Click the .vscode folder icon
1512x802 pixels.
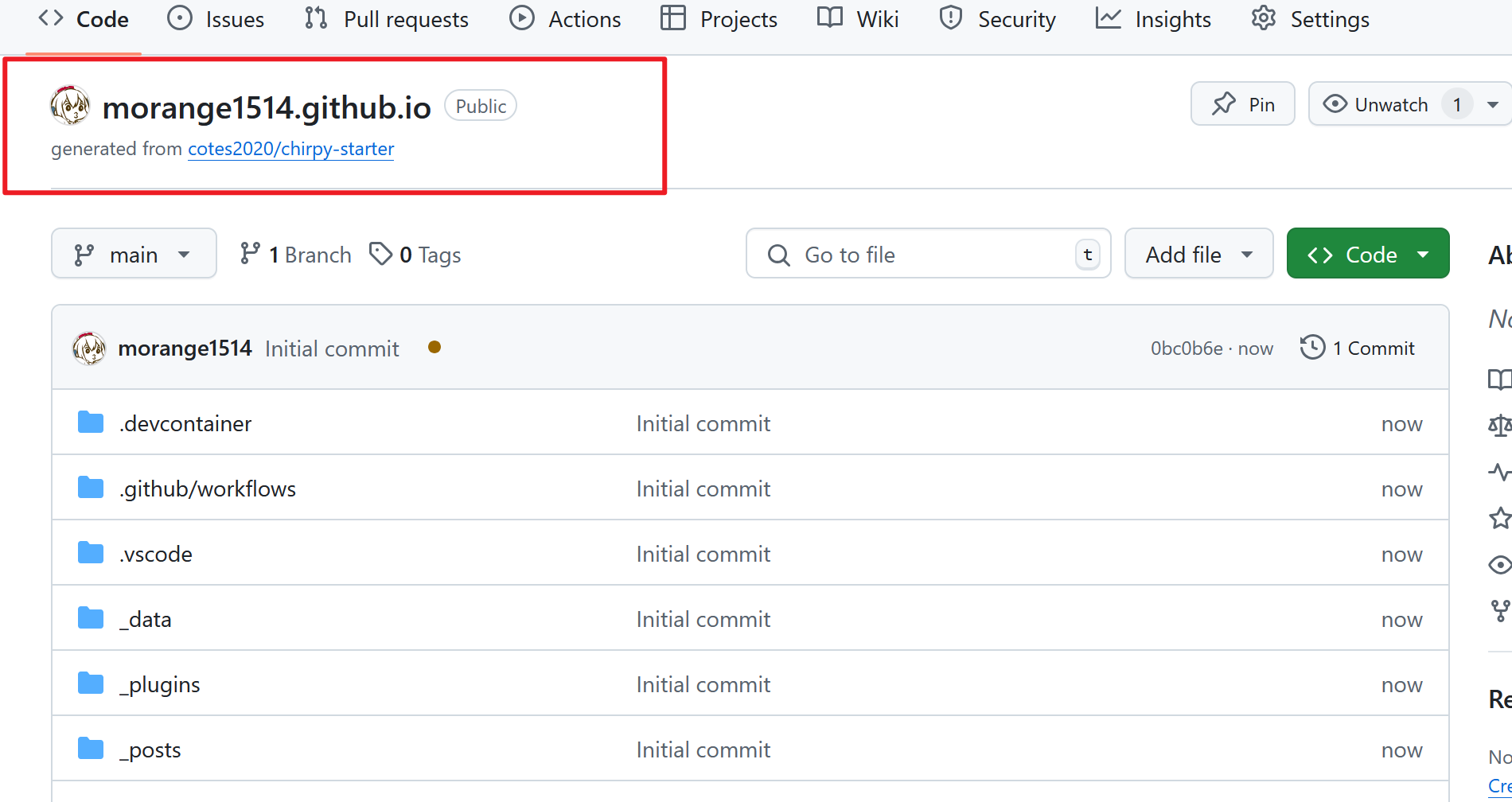pos(91,553)
